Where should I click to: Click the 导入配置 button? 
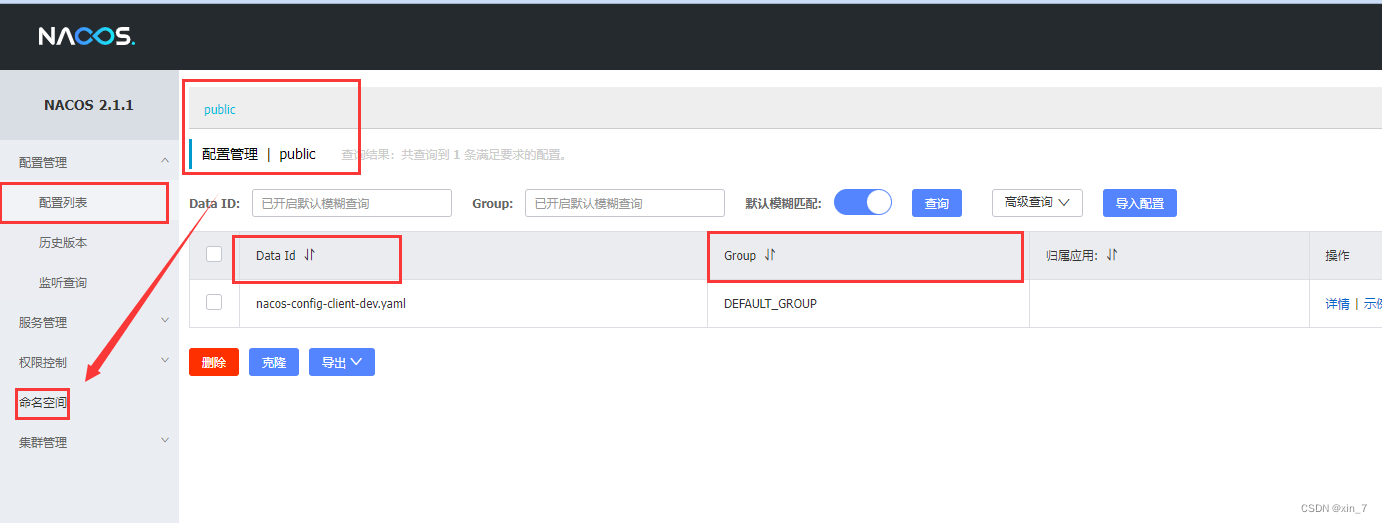pos(1140,203)
